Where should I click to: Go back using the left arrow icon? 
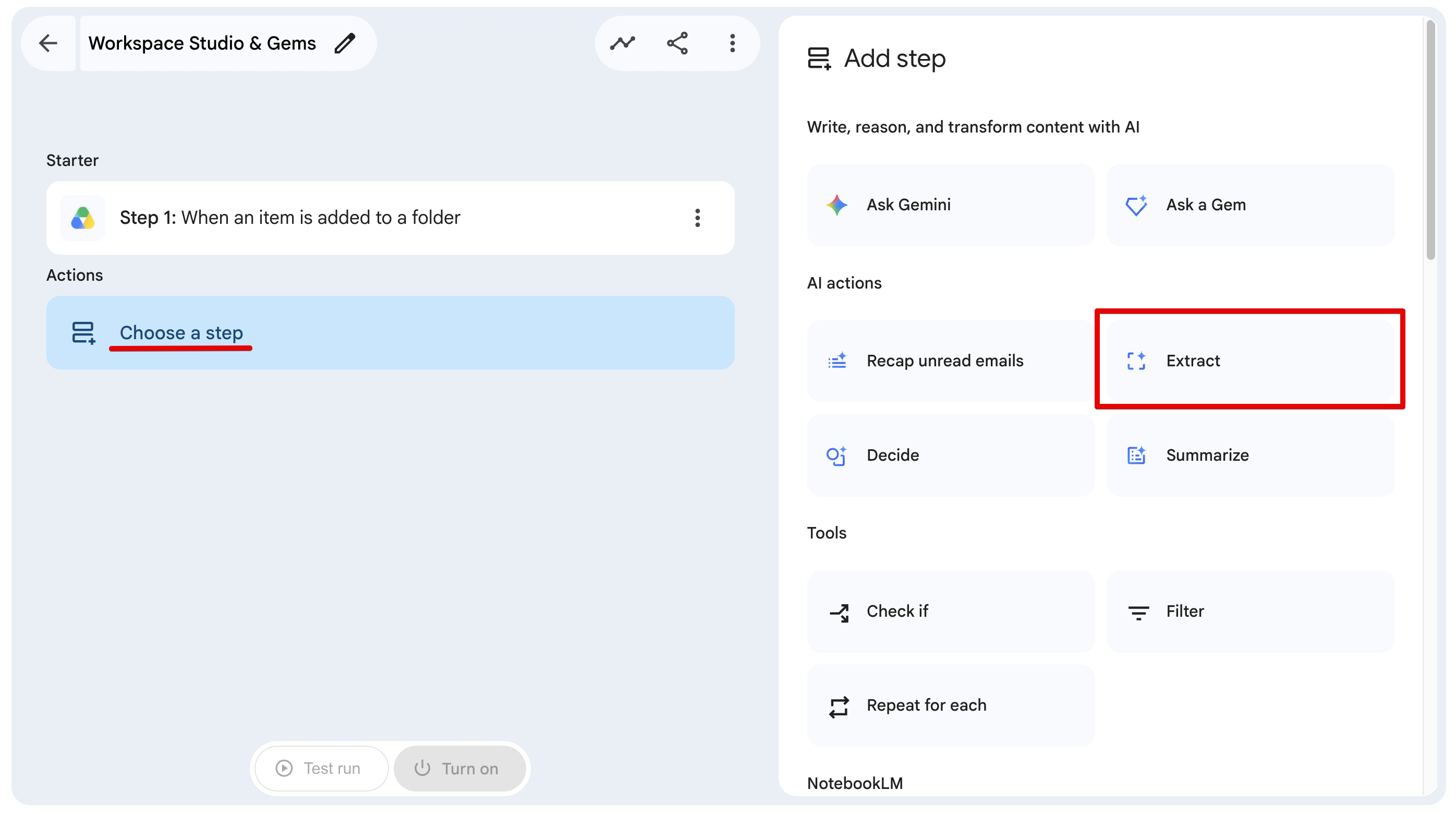(x=48, y=43)
